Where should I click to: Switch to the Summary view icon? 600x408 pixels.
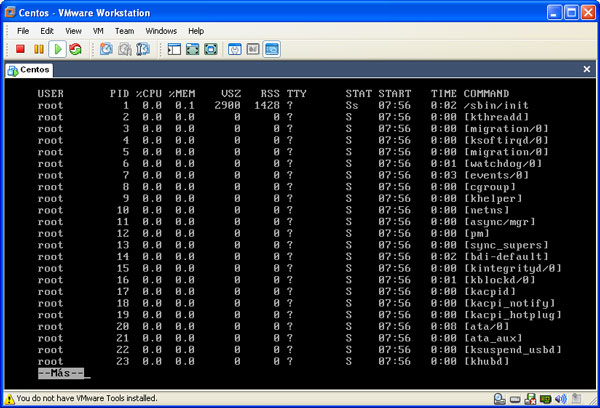point(235,49)
